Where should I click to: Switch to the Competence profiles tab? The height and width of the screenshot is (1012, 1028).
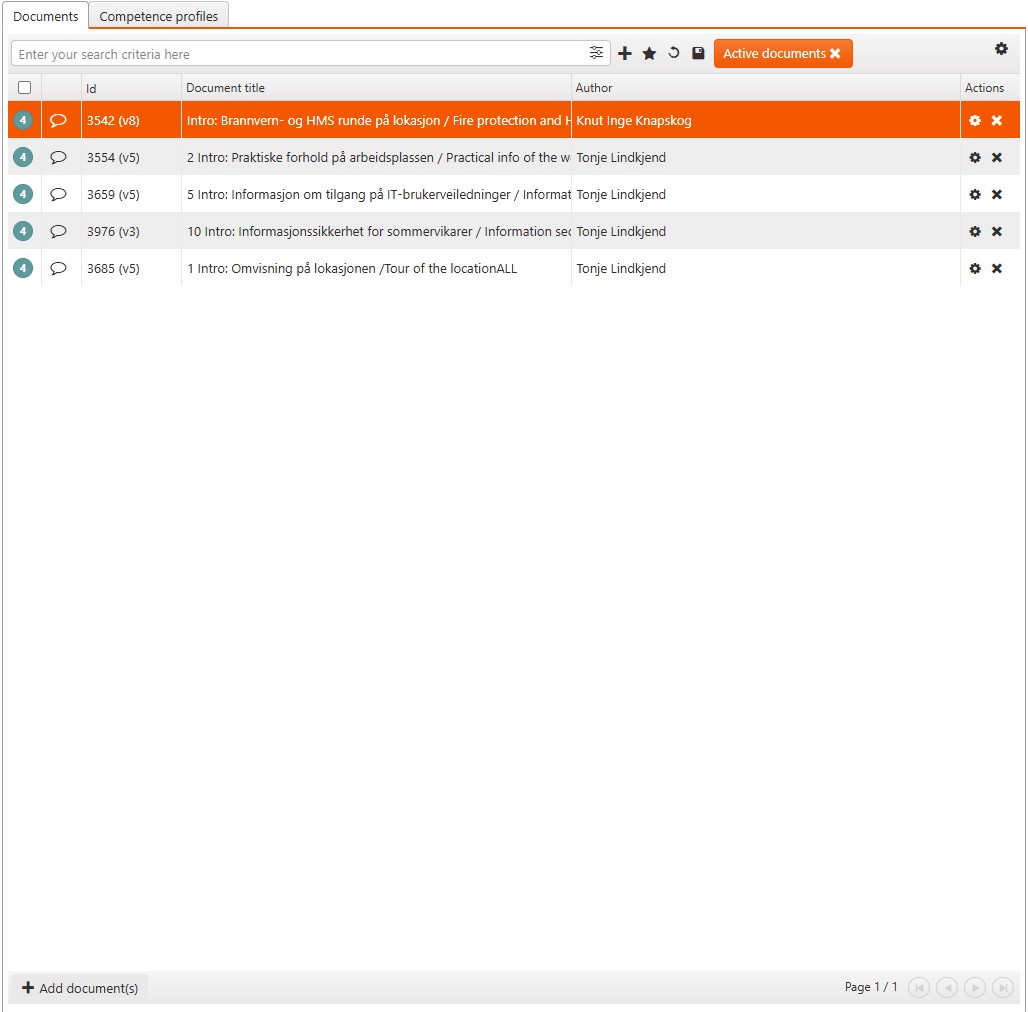coord(158,16)
